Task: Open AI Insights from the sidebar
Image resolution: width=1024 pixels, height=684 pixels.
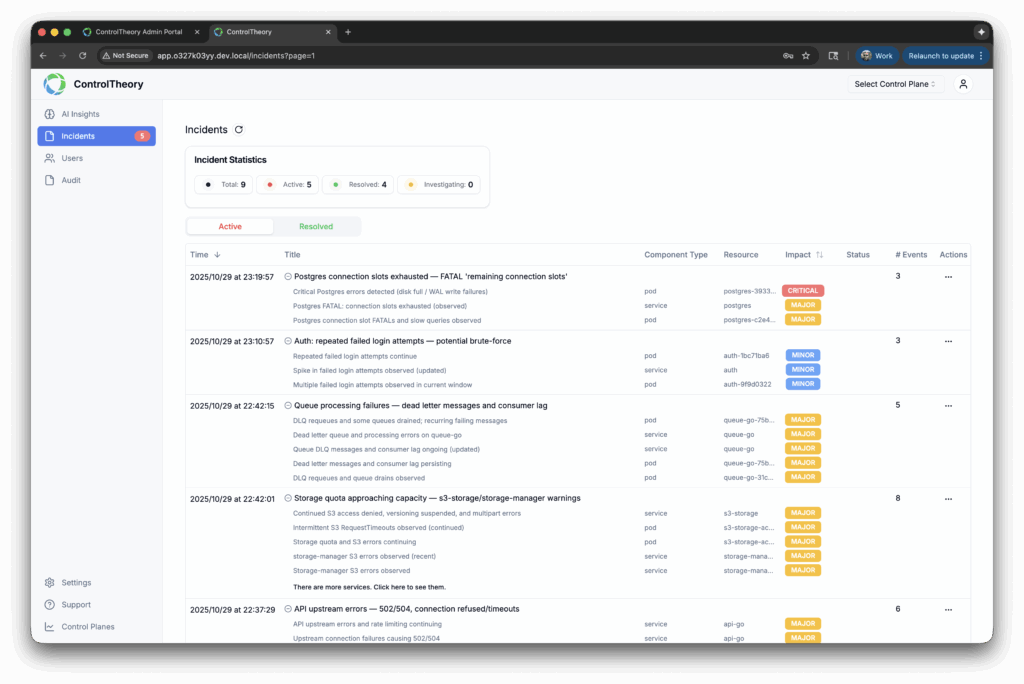Action: point(80,114)
